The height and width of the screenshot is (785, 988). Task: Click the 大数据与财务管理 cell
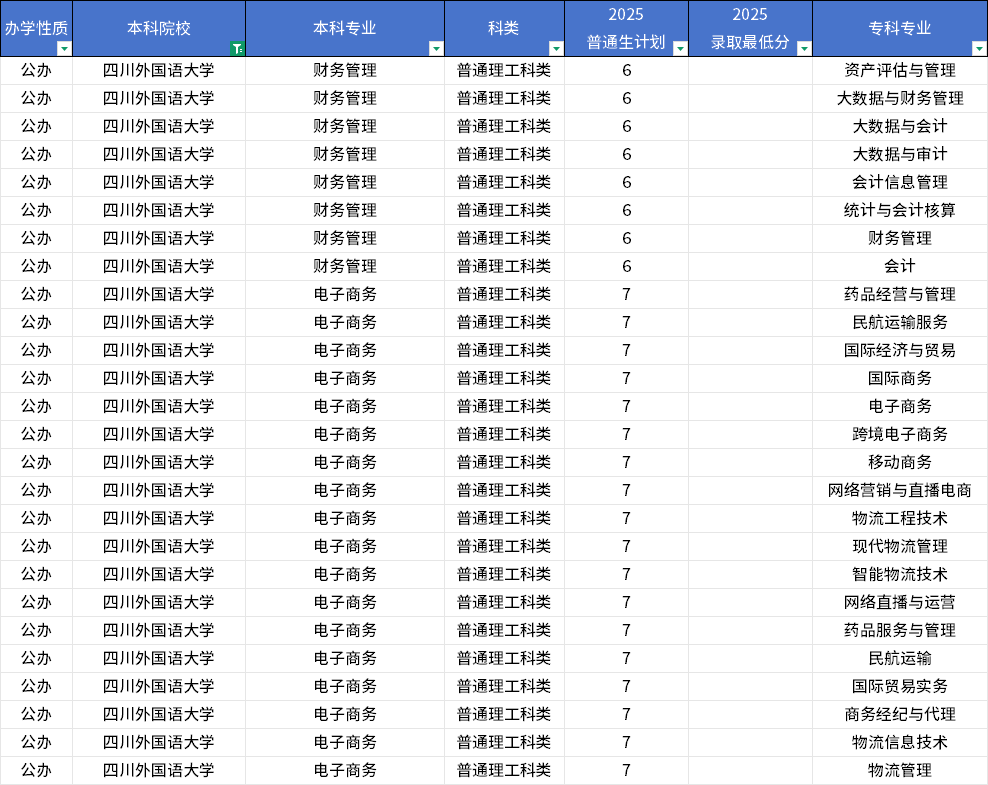pos(900,98)
